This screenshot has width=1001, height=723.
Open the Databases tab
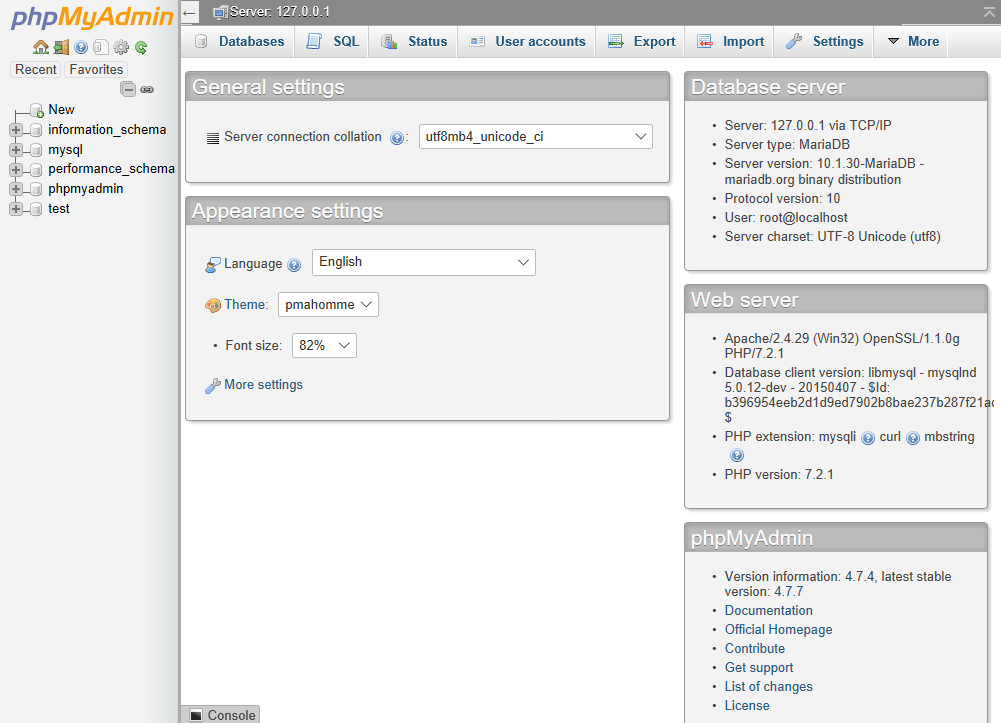pyautogui.click(x=239, y=41)
